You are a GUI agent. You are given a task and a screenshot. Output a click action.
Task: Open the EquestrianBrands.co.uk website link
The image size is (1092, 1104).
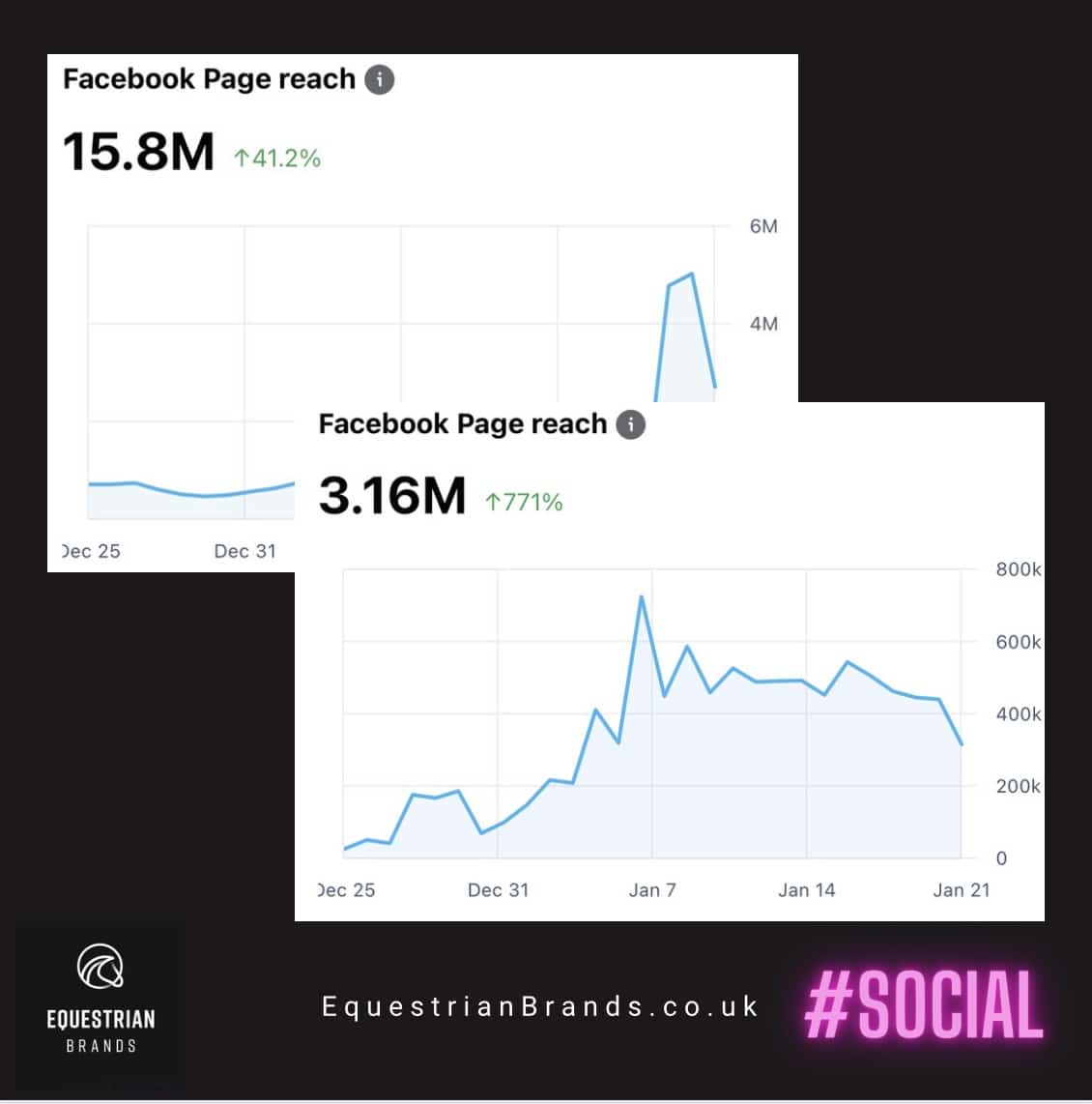[x=540, y=1006]
